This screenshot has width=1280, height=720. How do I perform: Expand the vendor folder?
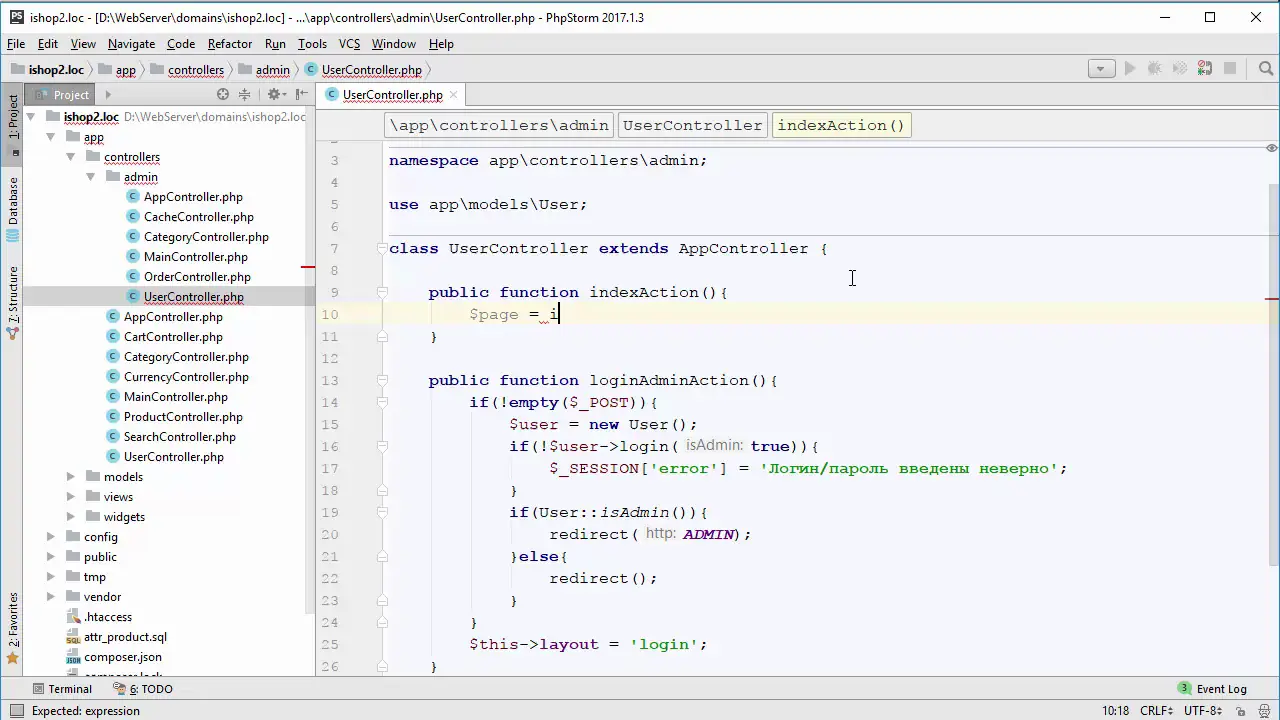click(51, 597)
